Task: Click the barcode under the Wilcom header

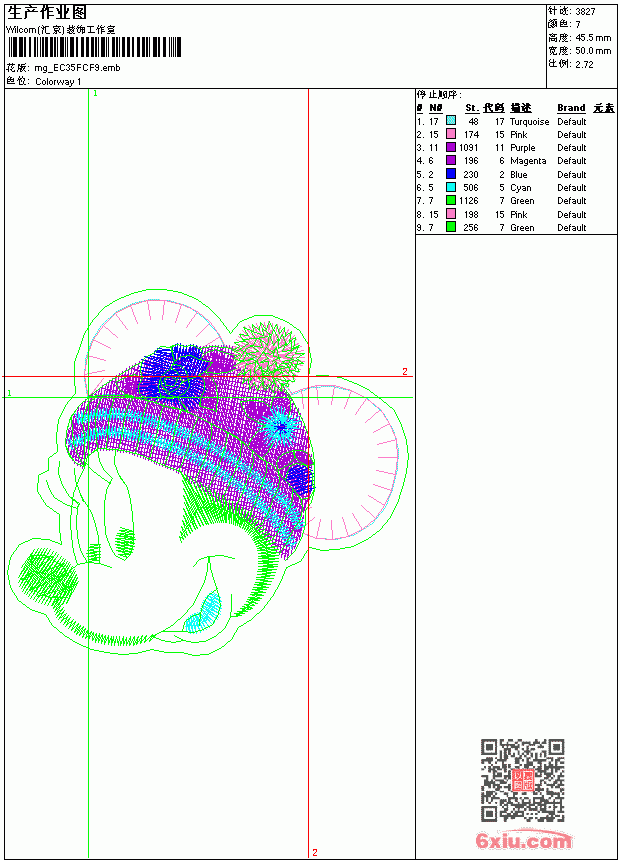Action: [94, 47]
